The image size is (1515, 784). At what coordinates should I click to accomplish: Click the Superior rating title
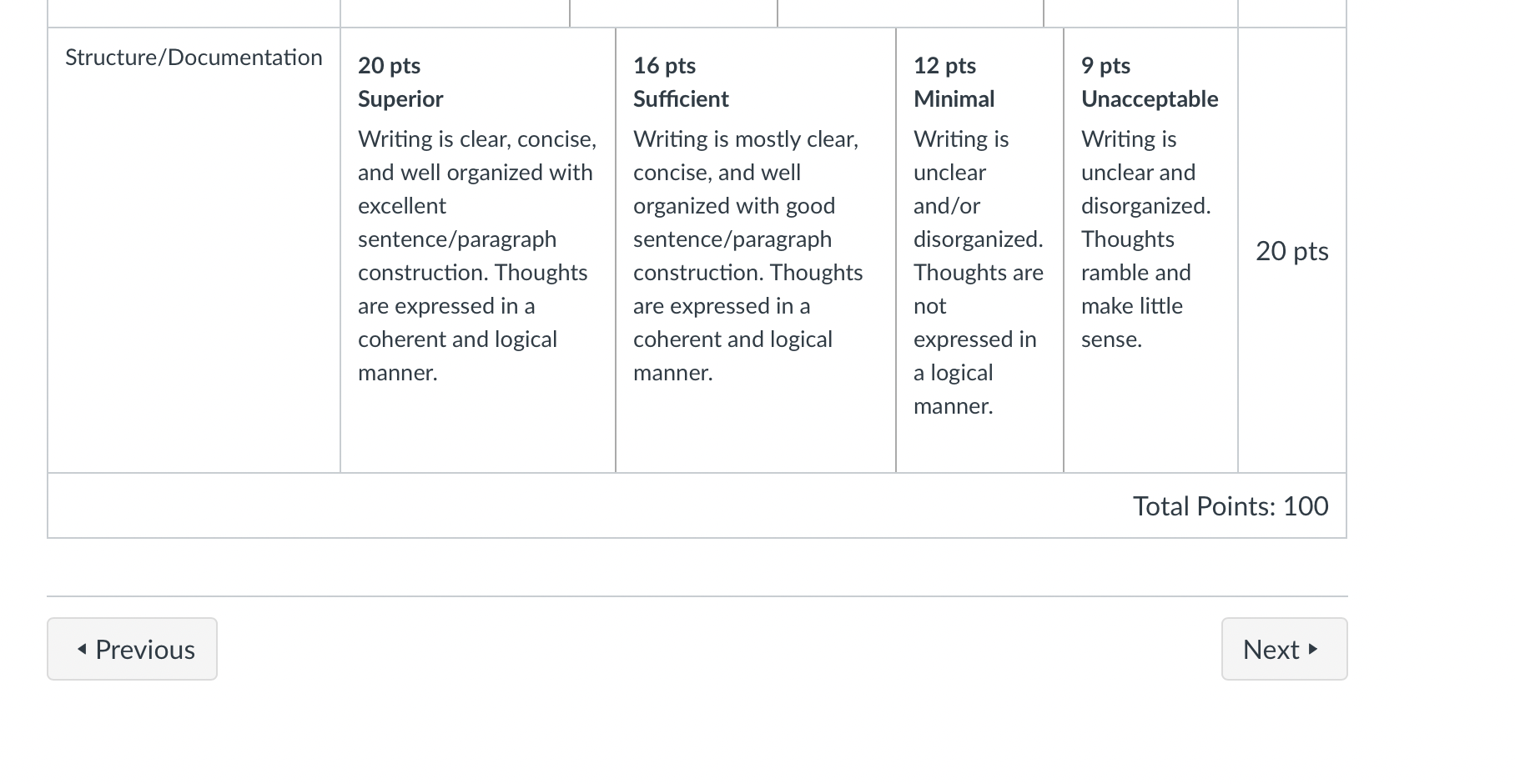(400, 99)
